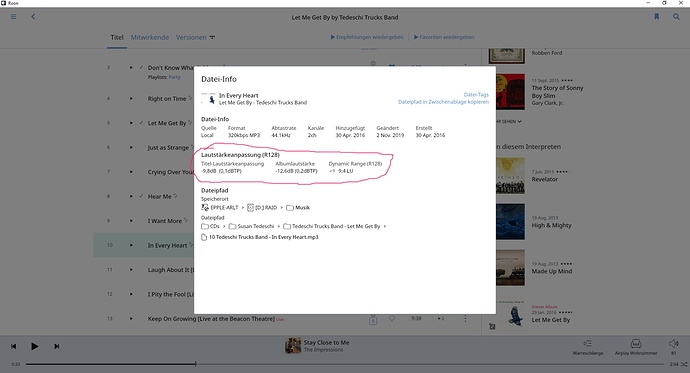Play track 6 Just as Strange
Screen dimensions: 690x373
point(131,147)
